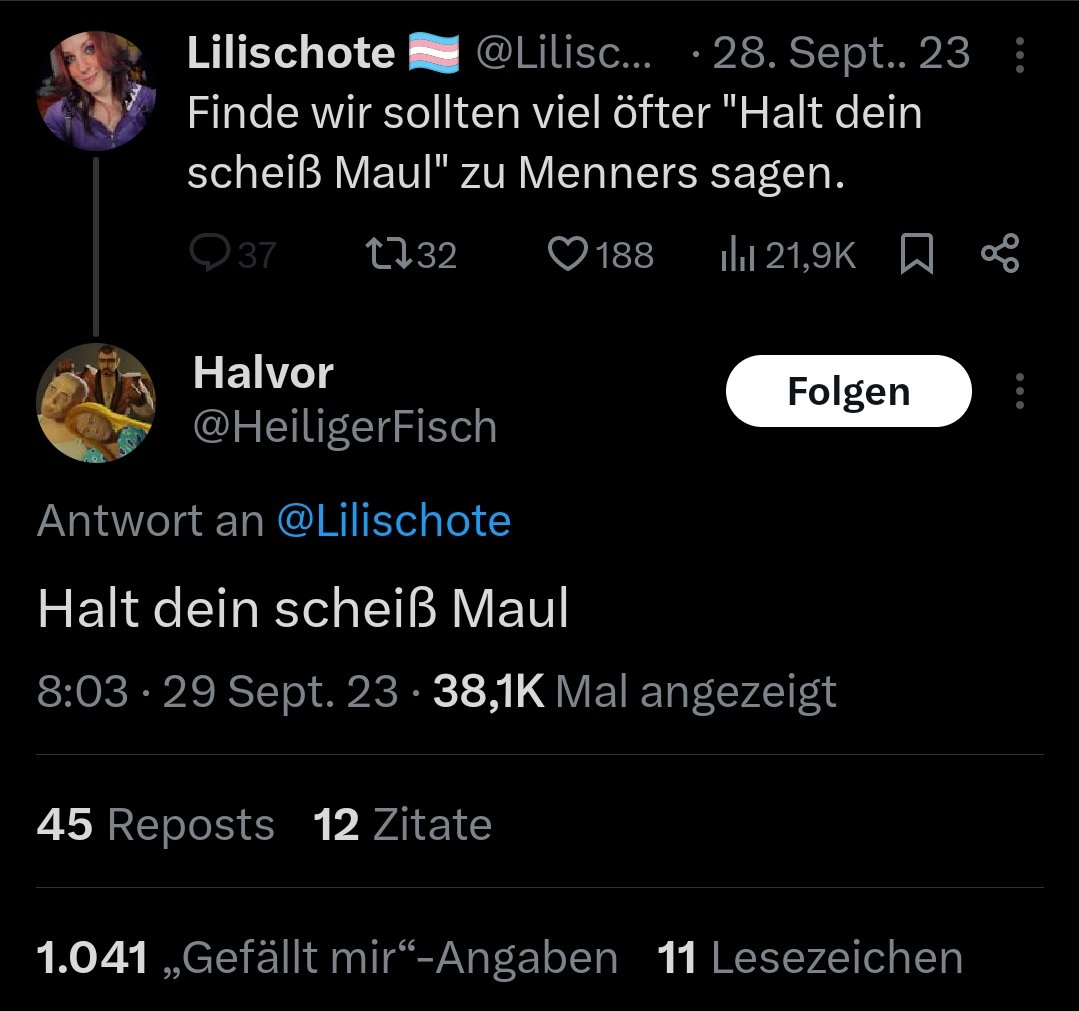Follow Halvor with the Folgen button
This screenshot has height=1011, width=1079.
coord(848,391)
